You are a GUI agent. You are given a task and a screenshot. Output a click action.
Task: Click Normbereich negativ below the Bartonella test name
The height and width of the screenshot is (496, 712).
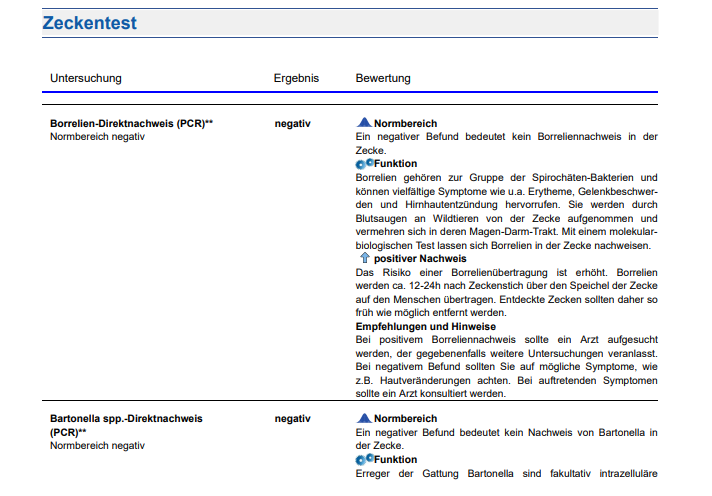tap(97, 445)
